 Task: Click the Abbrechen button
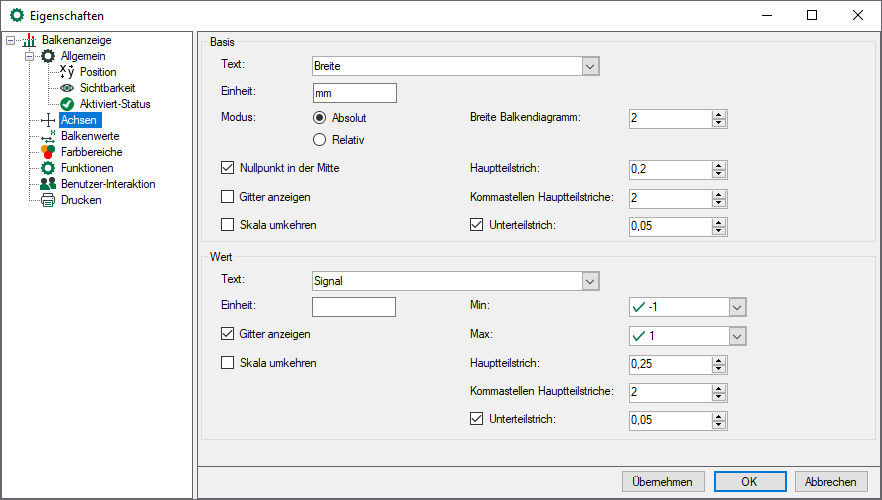pyautogui.click(x=831, y=481)
